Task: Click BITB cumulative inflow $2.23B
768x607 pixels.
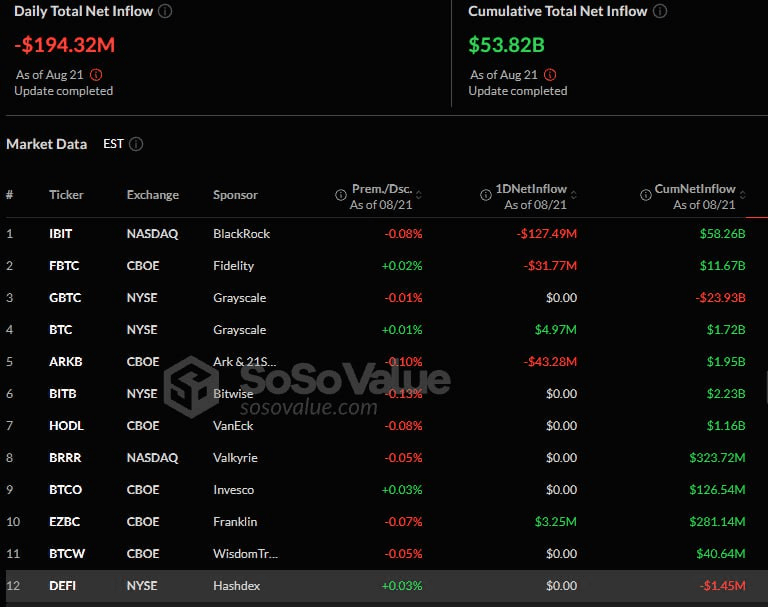Action: [x=726, y=394]
